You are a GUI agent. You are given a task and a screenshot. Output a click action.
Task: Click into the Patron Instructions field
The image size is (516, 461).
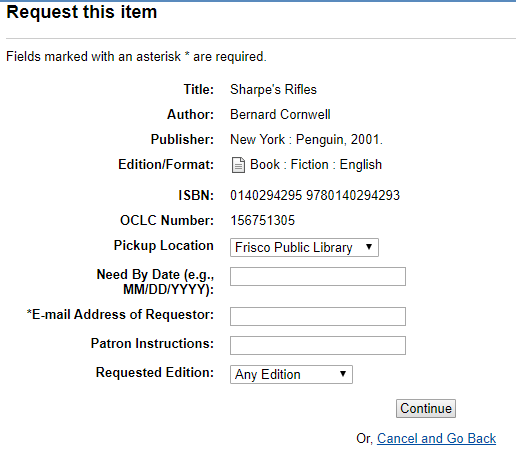(318, 345)
